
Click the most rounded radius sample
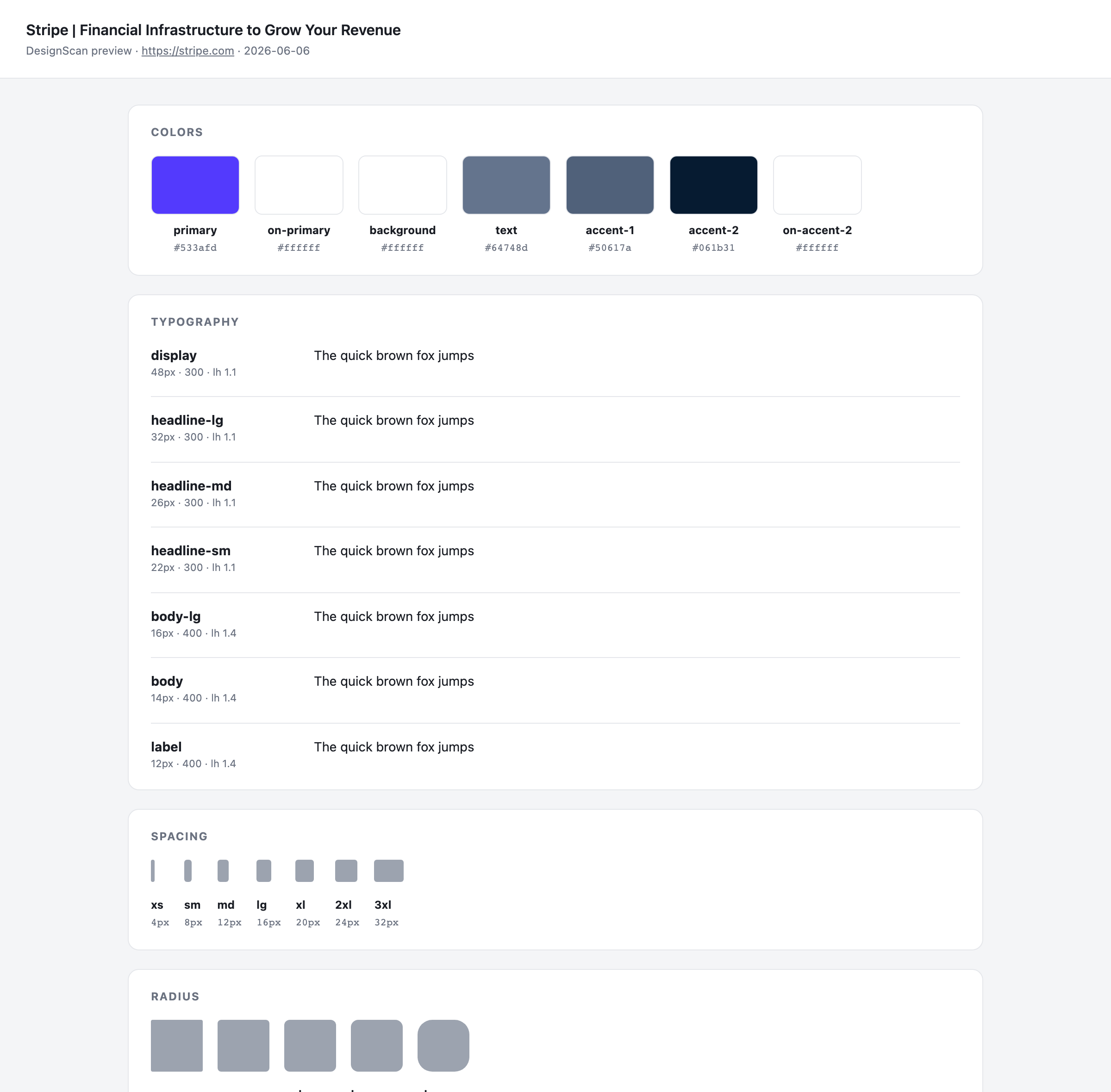tap(443, 1046)
